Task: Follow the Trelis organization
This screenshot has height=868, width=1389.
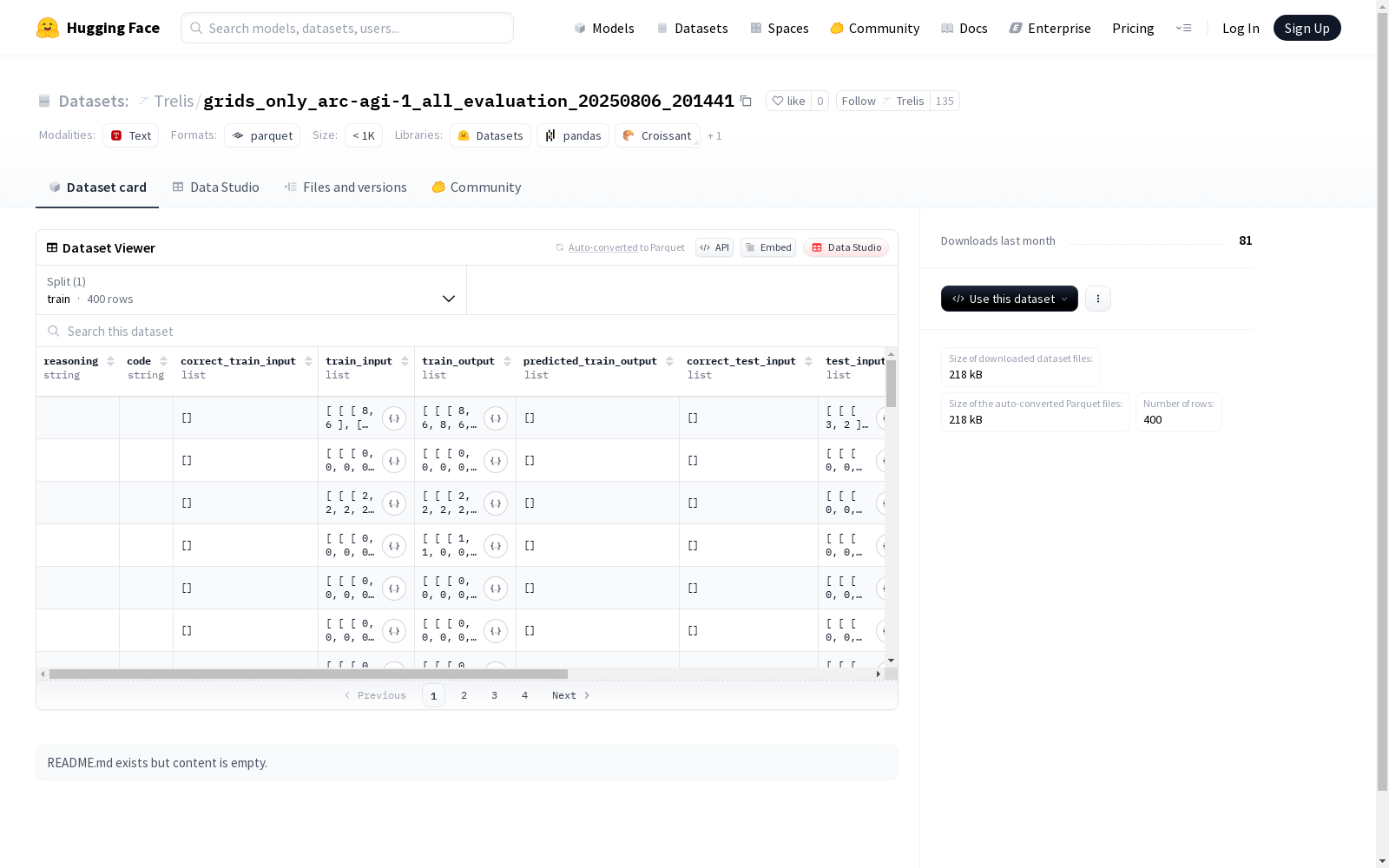Action: coord(883,101)
